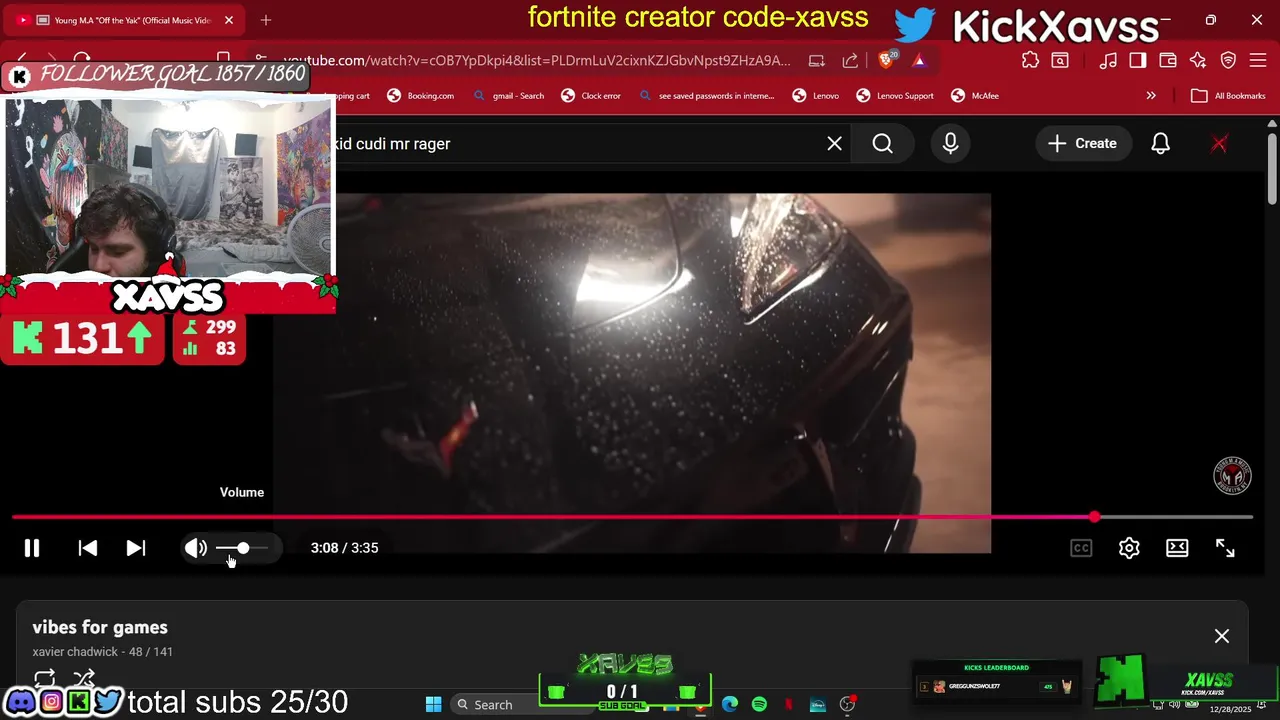1280x720 pixels.
Task: Open the tab search icon in the toolbar
Action: [1060, 61]
